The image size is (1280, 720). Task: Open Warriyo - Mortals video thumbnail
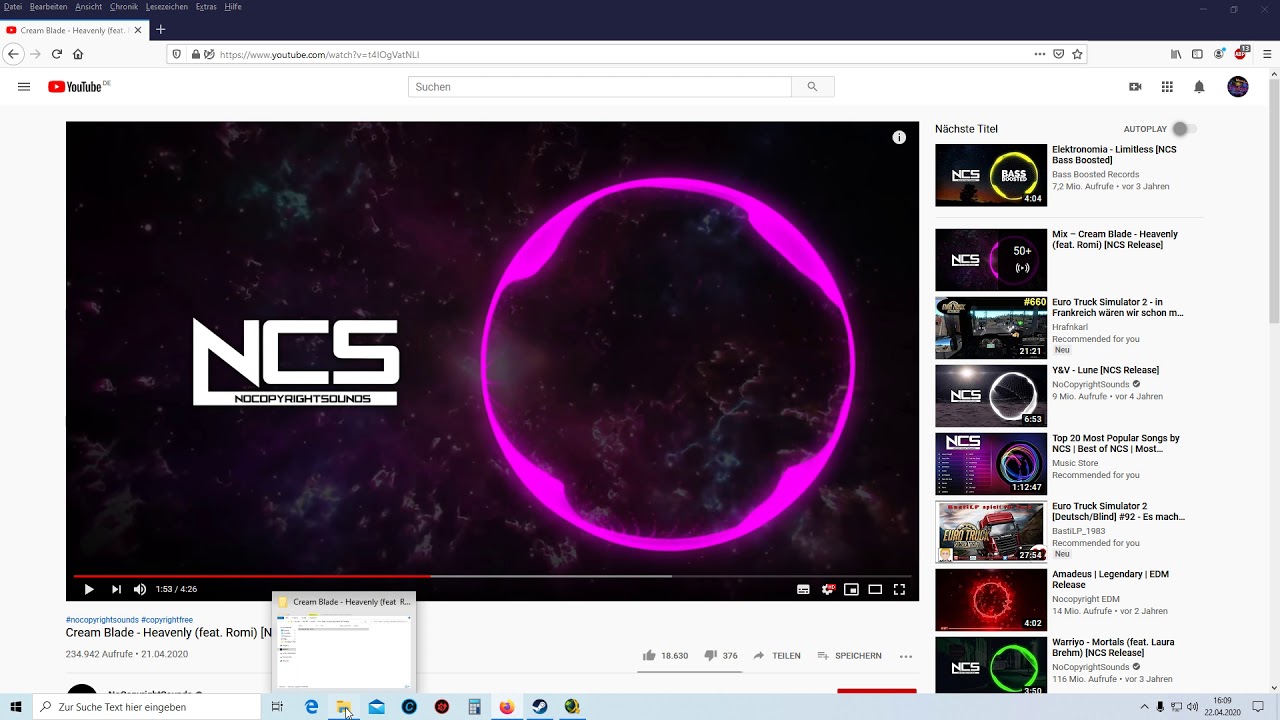[x=991, y=665]
